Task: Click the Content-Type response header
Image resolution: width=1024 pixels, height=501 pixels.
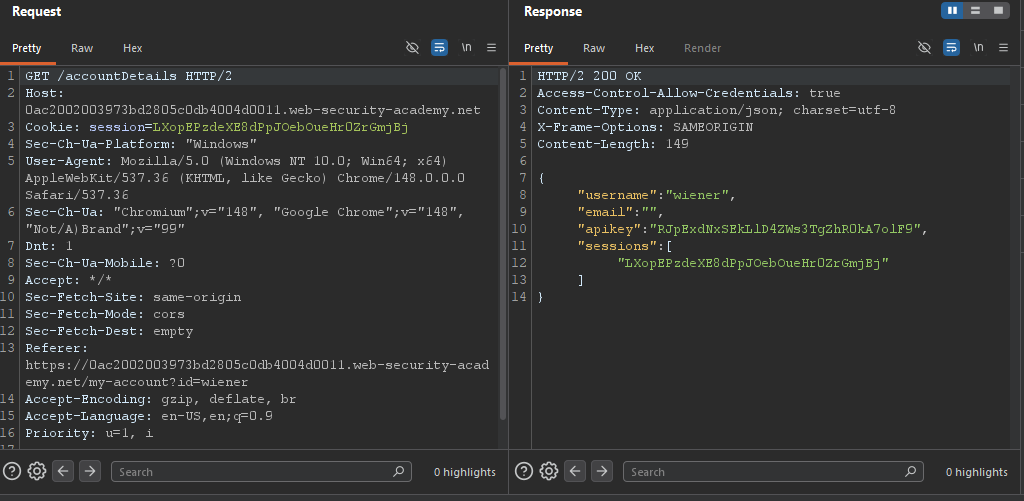Action: tap(716, 110)
